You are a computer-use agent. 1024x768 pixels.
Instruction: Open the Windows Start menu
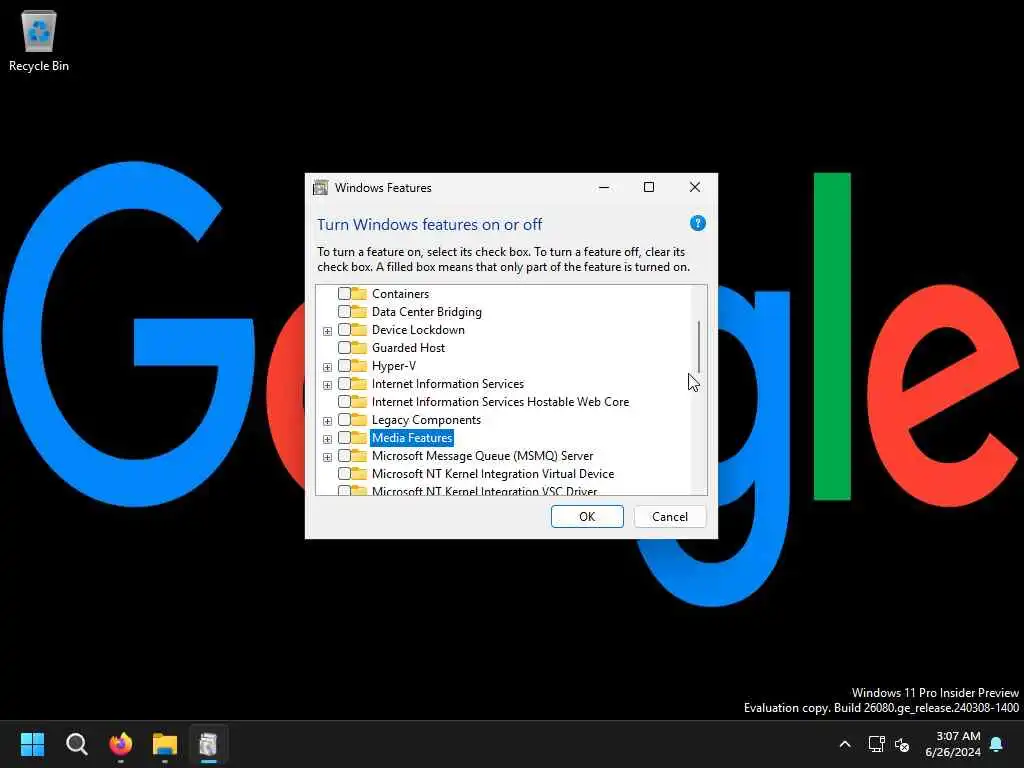32,744
